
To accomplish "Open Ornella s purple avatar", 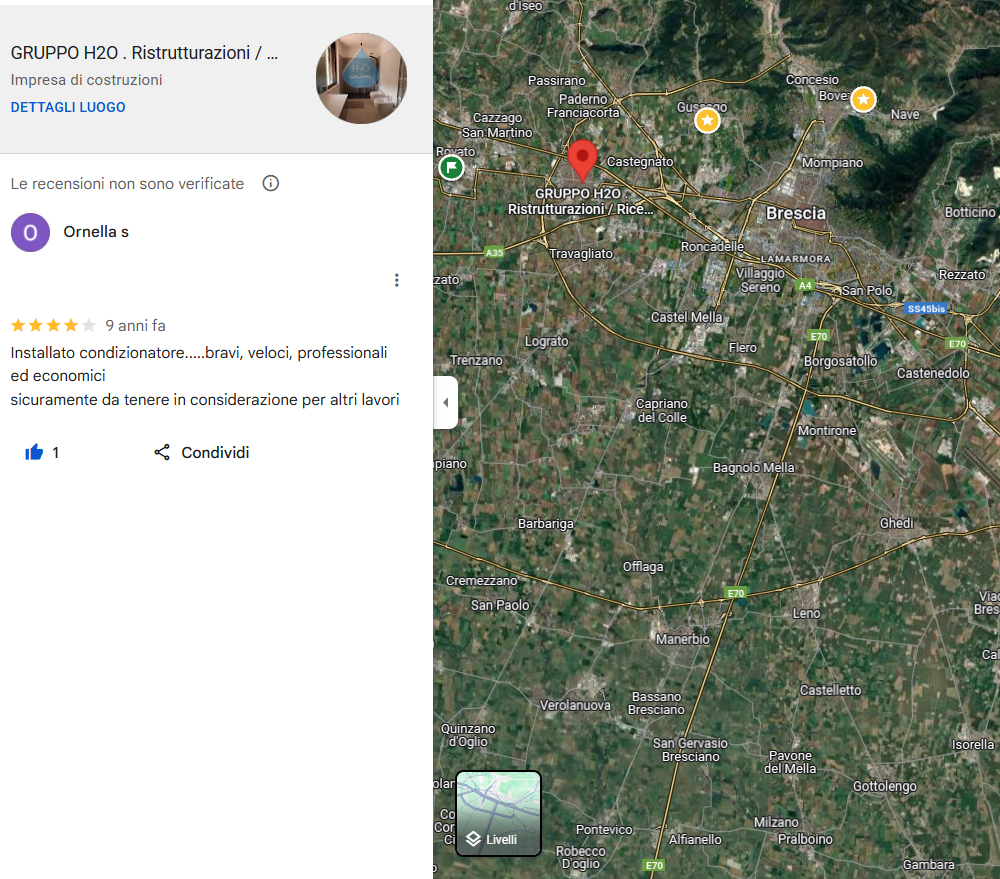I will click(30, 232).
